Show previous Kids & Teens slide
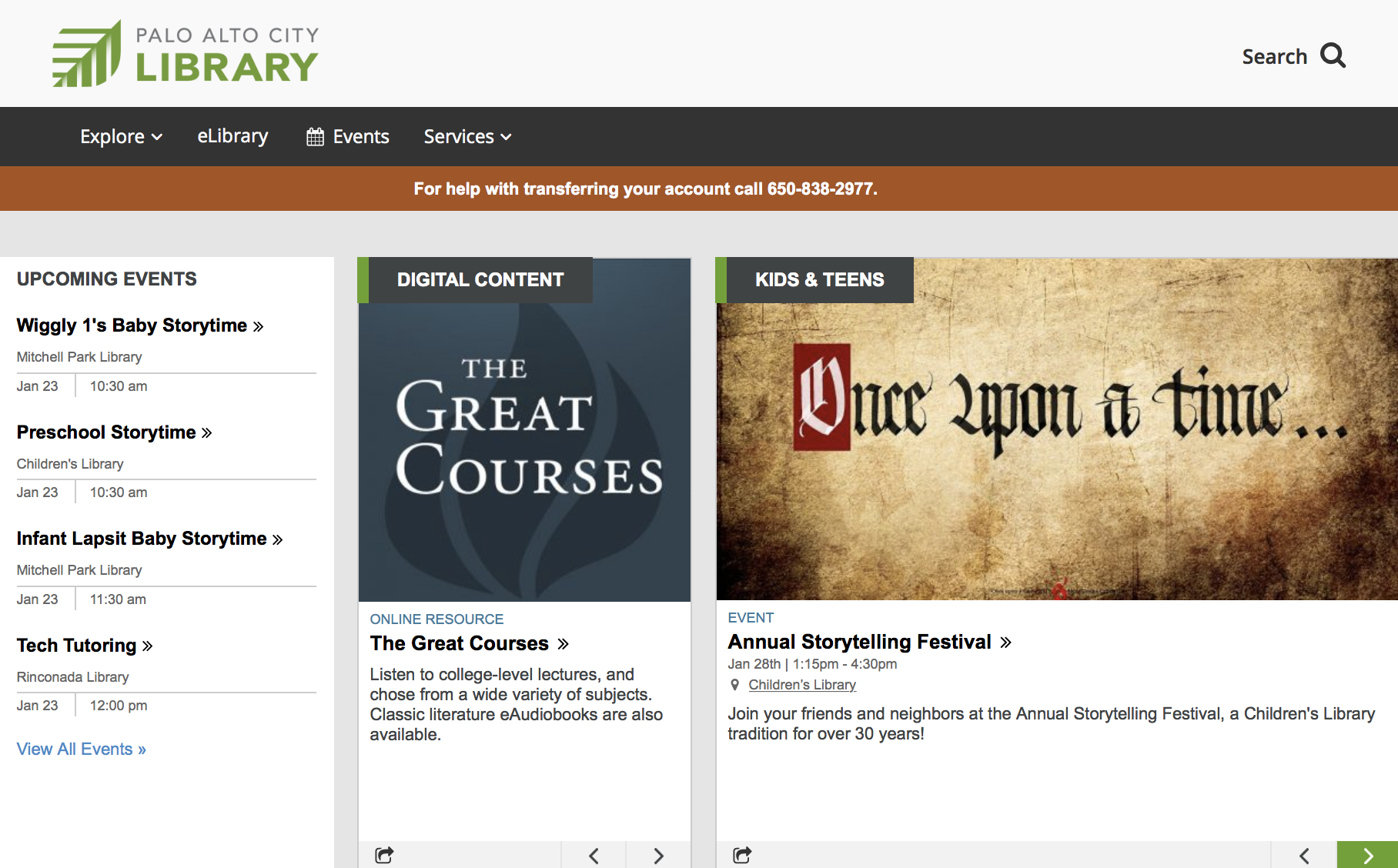Image resolution: width=1398 pixels, height=868 pixels. click(1304, 856)
